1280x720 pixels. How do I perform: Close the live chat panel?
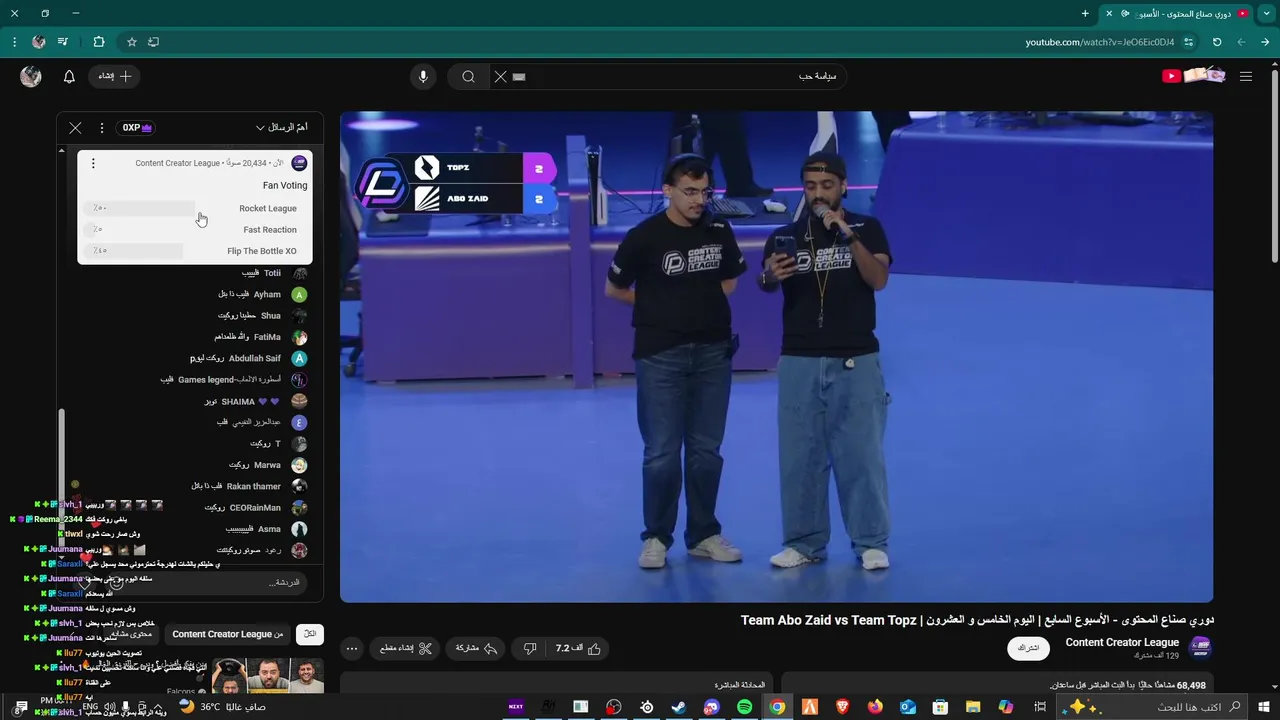coord(75,128)
